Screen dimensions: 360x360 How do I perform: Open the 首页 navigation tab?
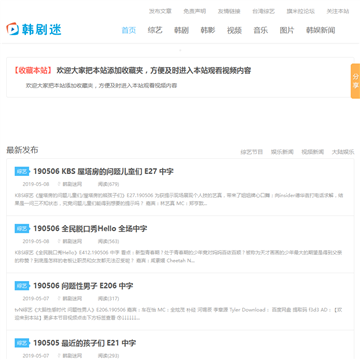[x=129, y=30]
